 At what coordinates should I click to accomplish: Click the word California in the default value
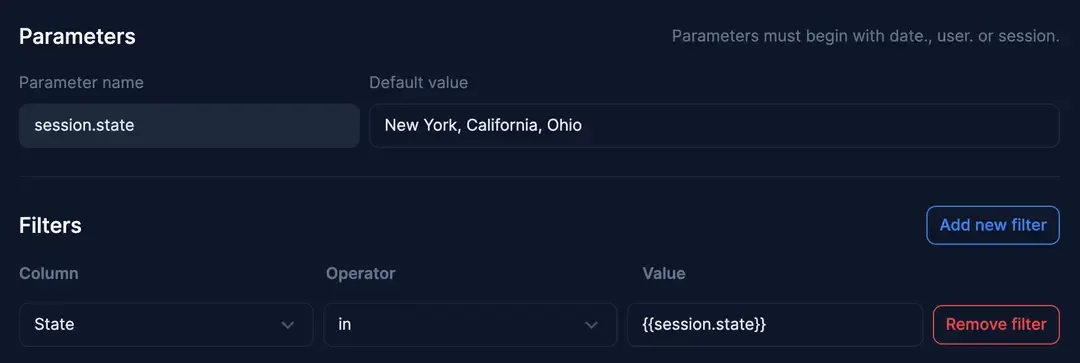(503, 125)
